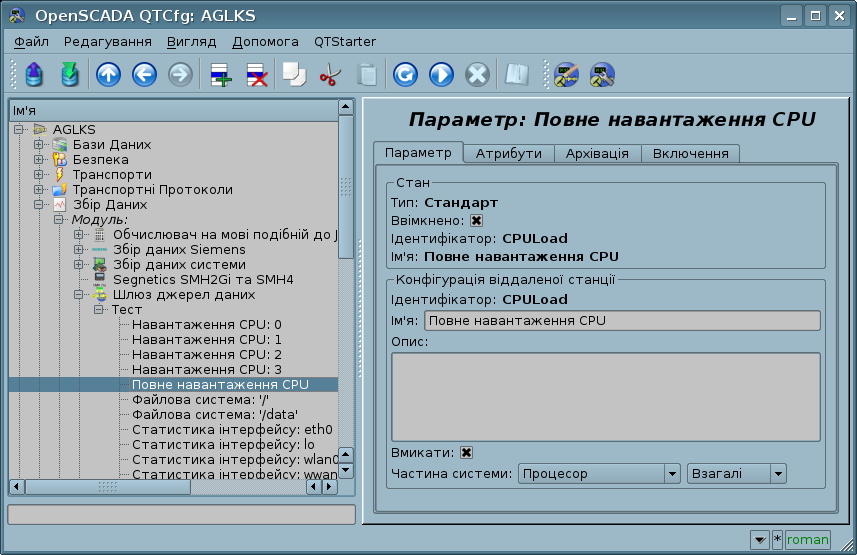Switch to the Включення tab
857x555 pixels.
point(690,154)
